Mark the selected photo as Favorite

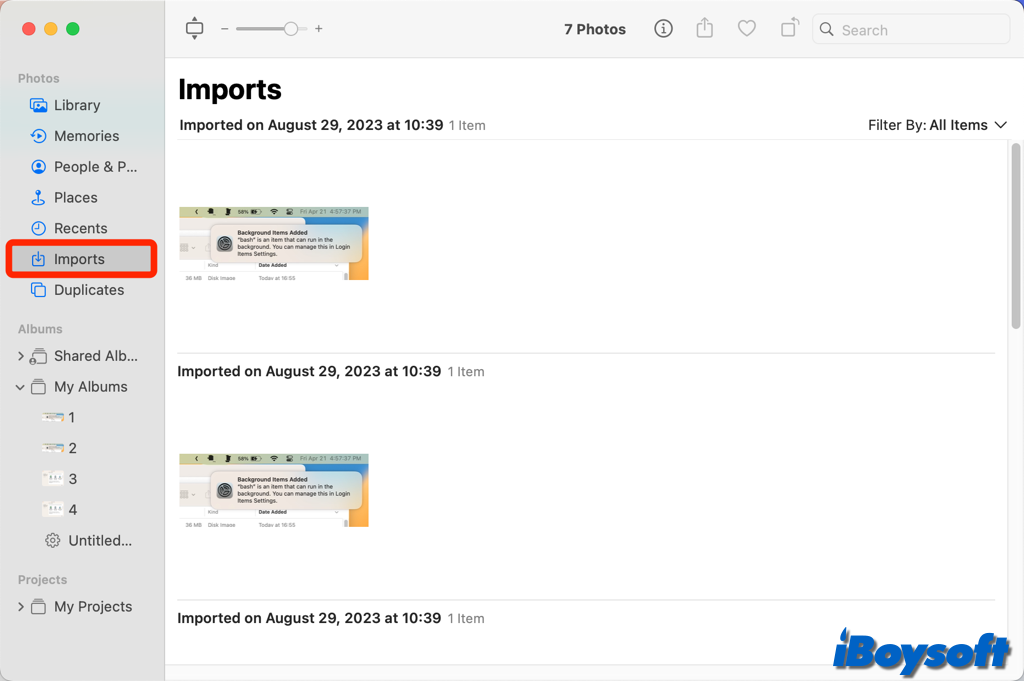coord(746,28)
